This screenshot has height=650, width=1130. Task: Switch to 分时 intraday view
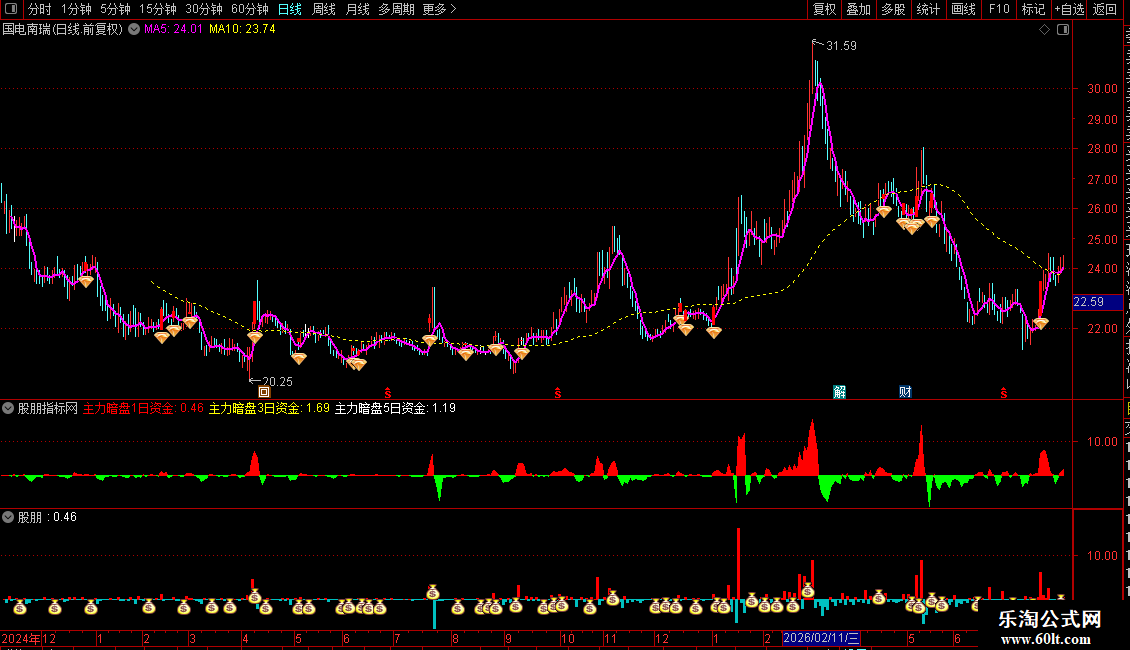pos(40,9)
